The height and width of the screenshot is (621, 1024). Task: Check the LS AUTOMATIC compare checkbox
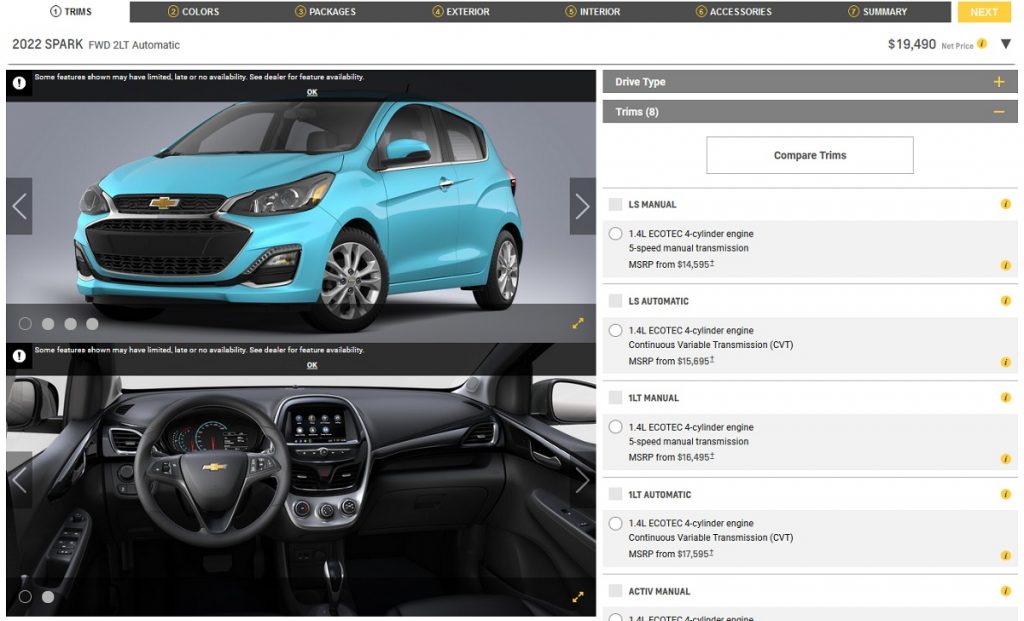[615, 301]
